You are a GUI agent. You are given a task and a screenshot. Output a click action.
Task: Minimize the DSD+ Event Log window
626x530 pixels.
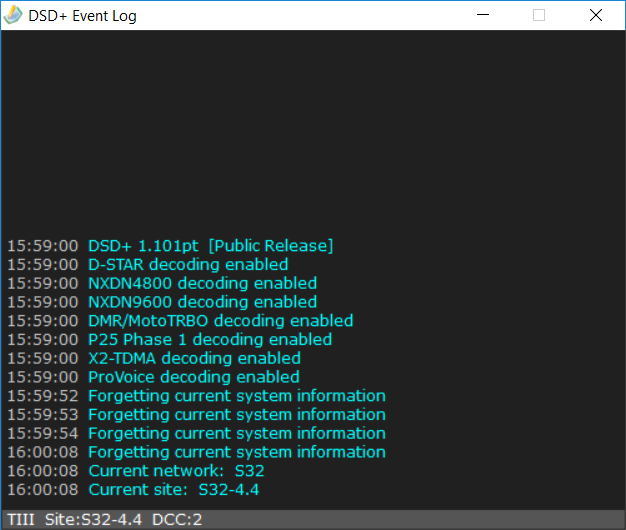[x=483, y=15]
